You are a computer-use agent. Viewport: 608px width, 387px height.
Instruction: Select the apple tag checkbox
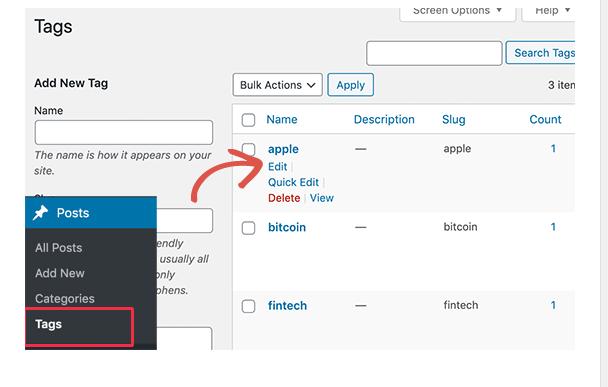248,149
